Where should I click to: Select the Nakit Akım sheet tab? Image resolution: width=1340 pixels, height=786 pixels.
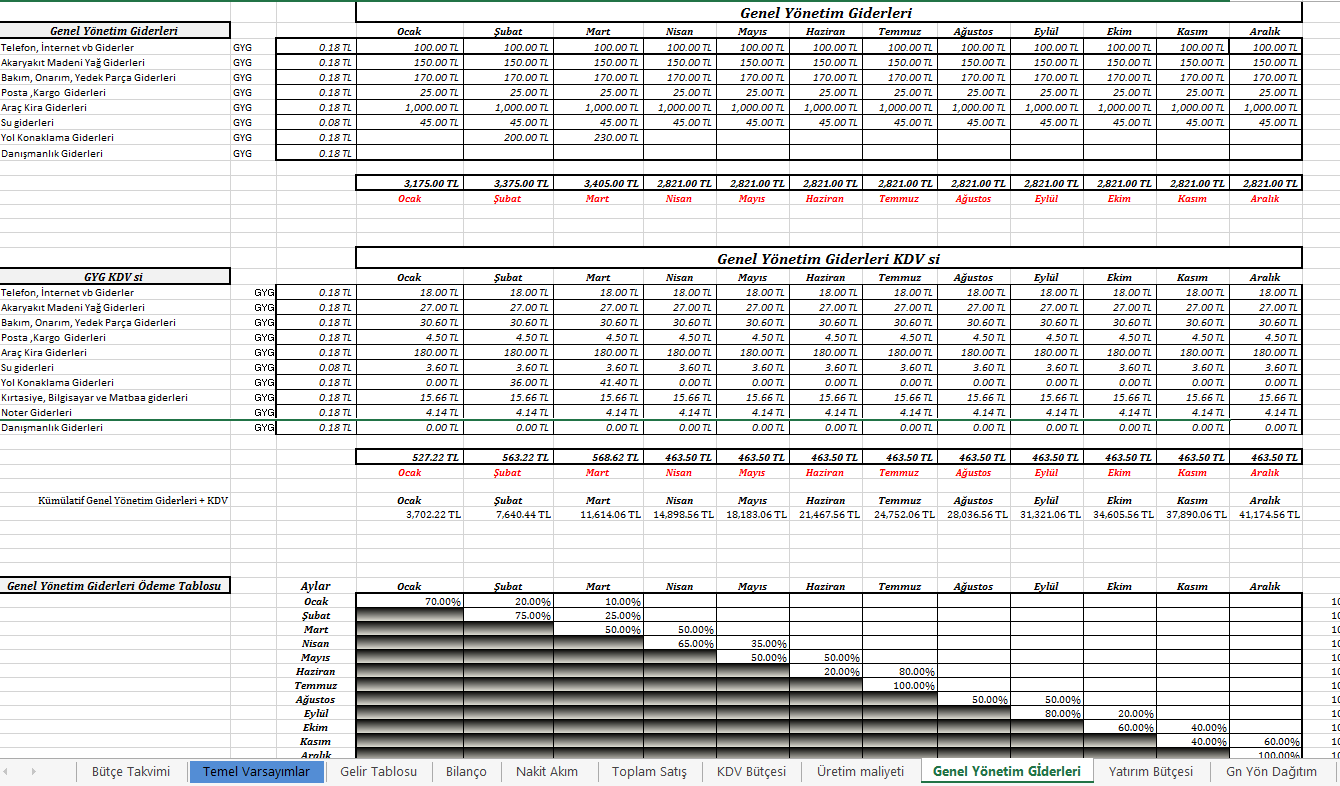point(547,772)
